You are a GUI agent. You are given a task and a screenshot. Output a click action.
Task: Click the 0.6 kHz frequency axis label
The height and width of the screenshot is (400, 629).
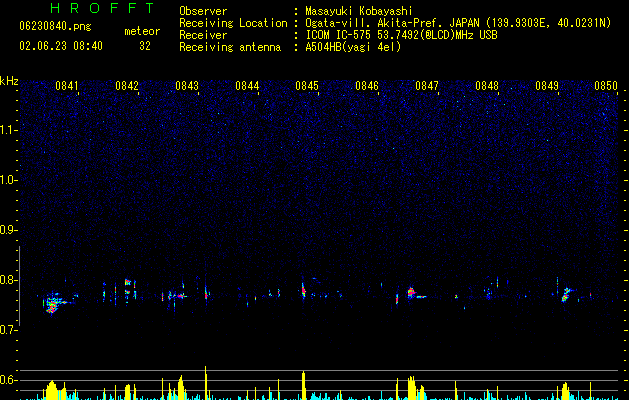coord(9,380)
